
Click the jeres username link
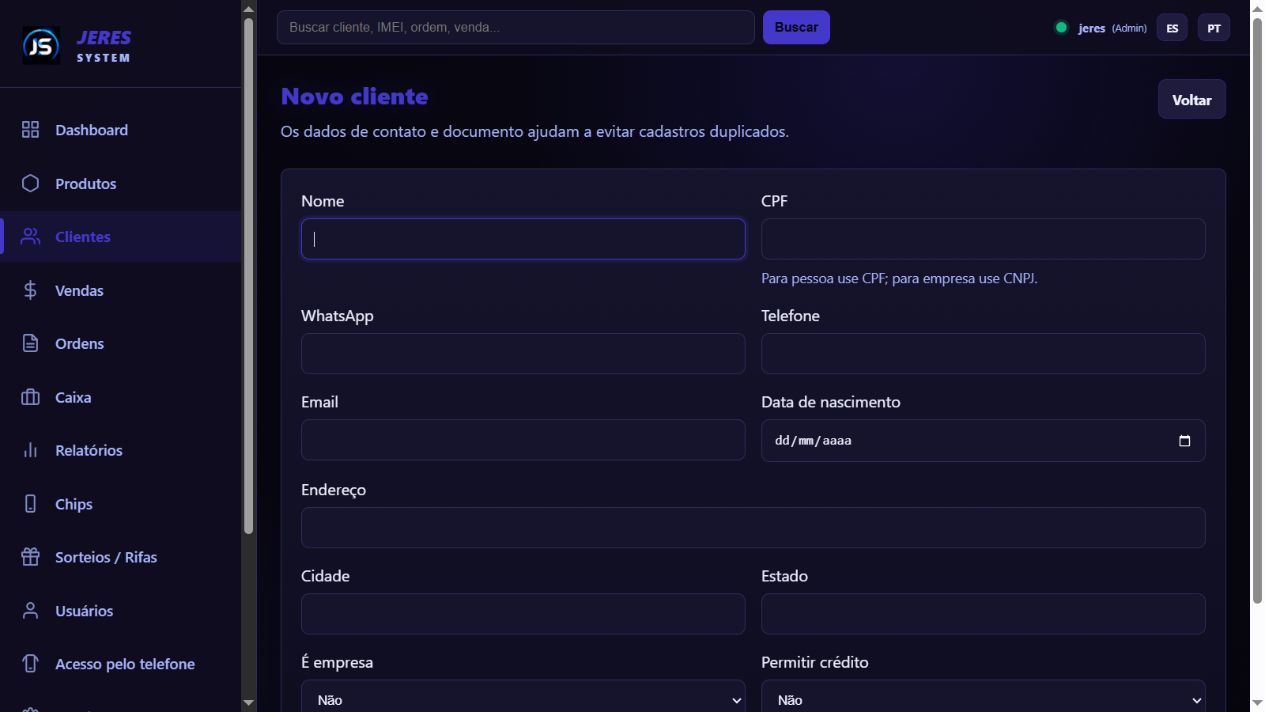1091,28
